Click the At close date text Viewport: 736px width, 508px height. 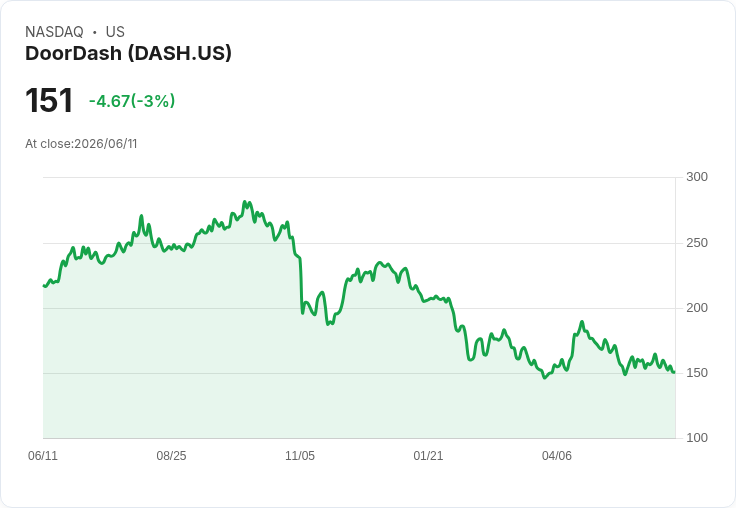pyautogui.click(x=81, y=144)
